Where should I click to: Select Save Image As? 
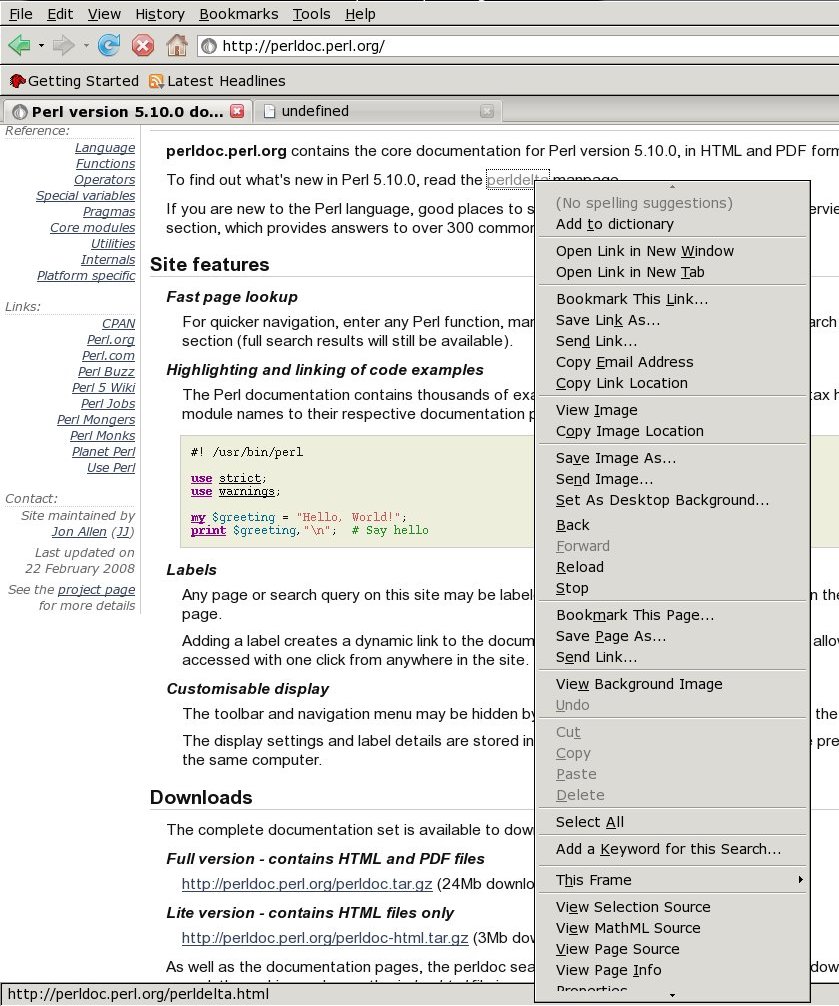click(672, 458)
